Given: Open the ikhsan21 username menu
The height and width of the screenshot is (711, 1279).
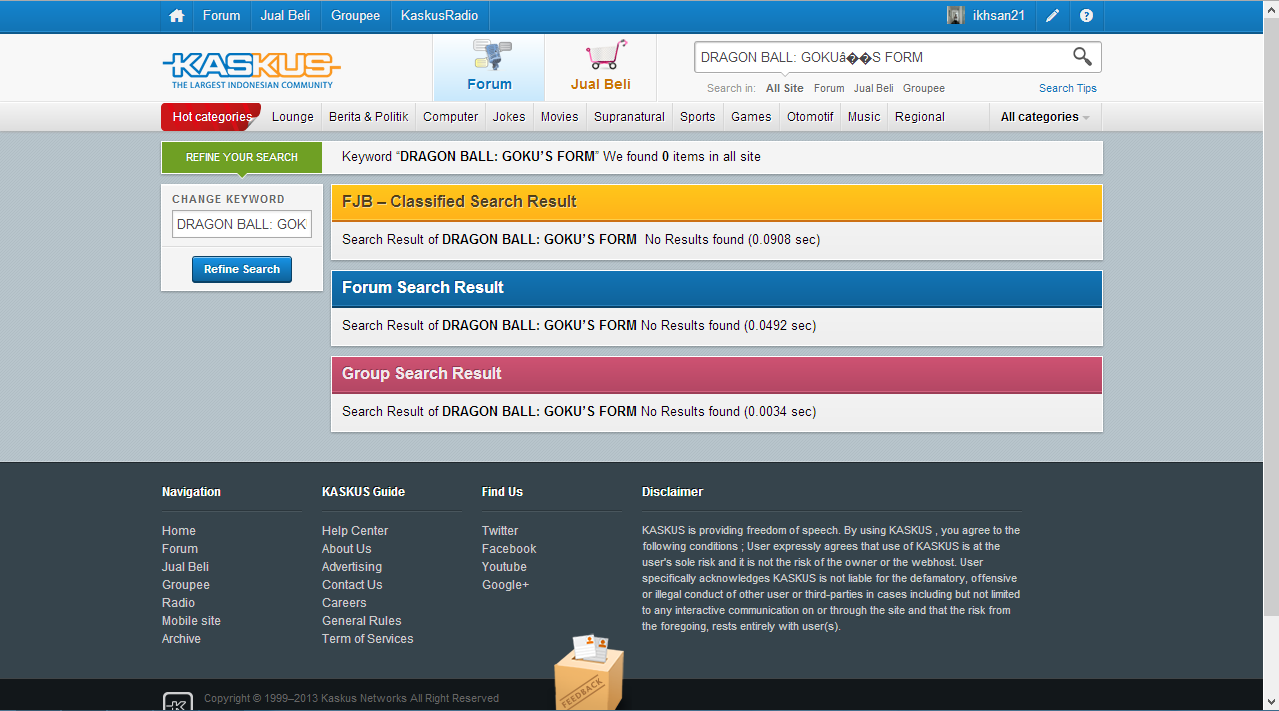Looking at the screenshot, I should point(998,16).
